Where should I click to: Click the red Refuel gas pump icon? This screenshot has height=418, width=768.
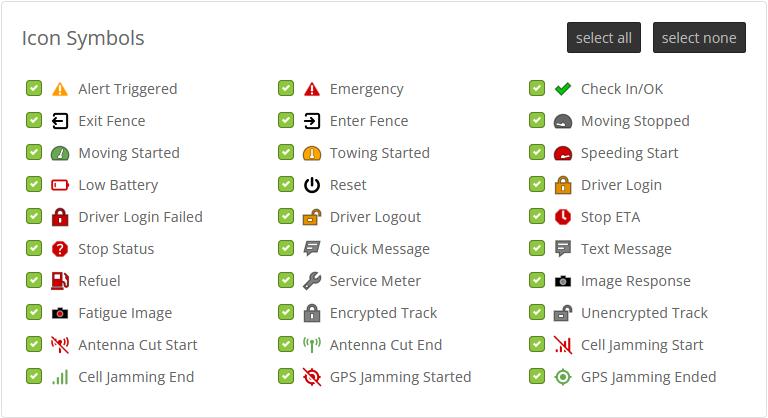point(60,281)
